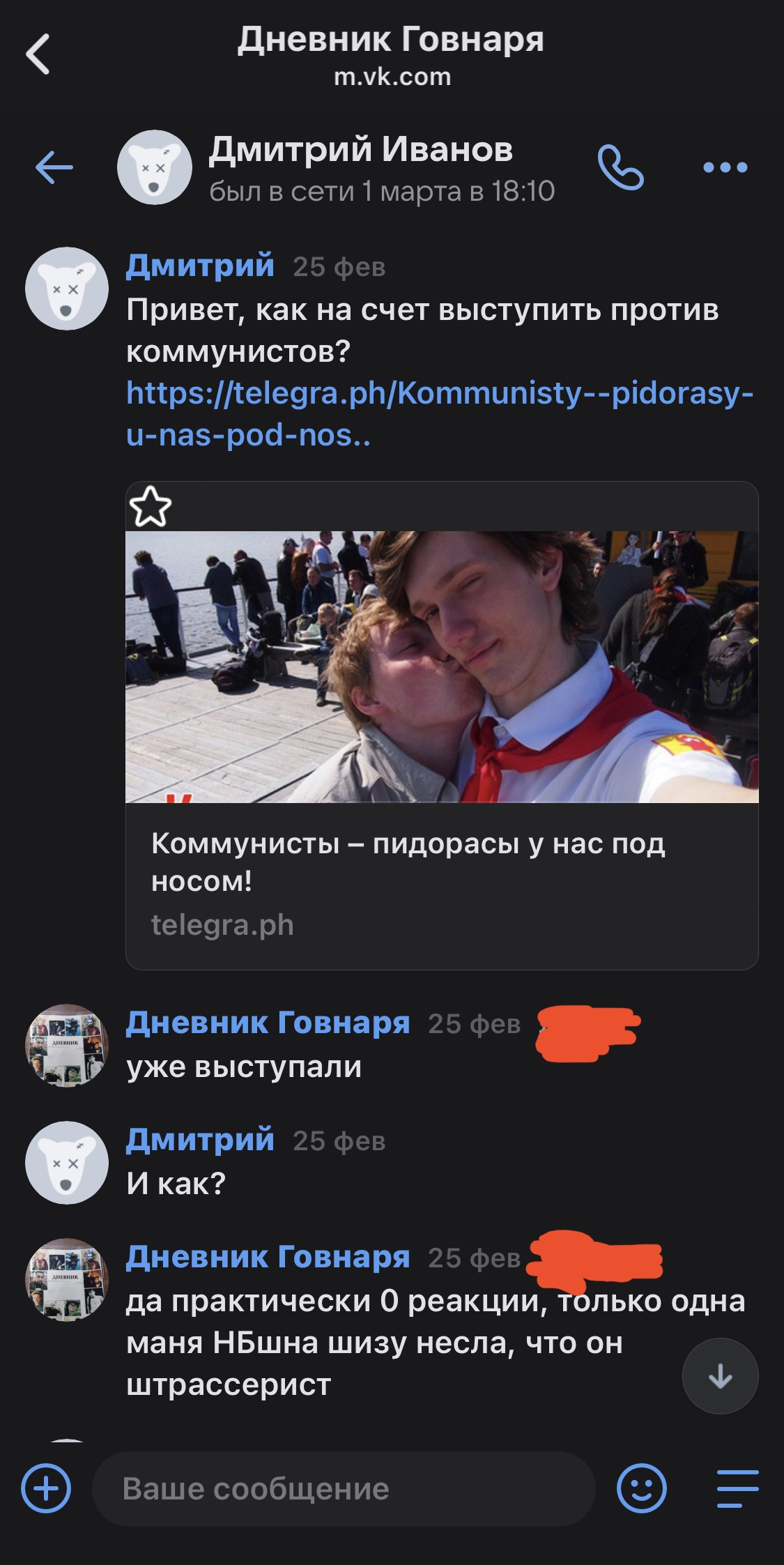Focus the "Ваше сообщение" message field

[344, 1488]
